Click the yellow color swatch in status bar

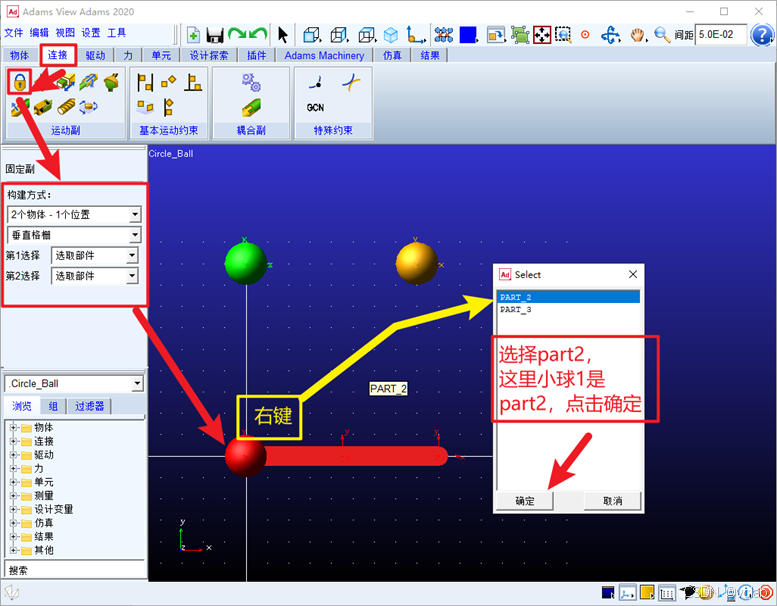point(647,592)
